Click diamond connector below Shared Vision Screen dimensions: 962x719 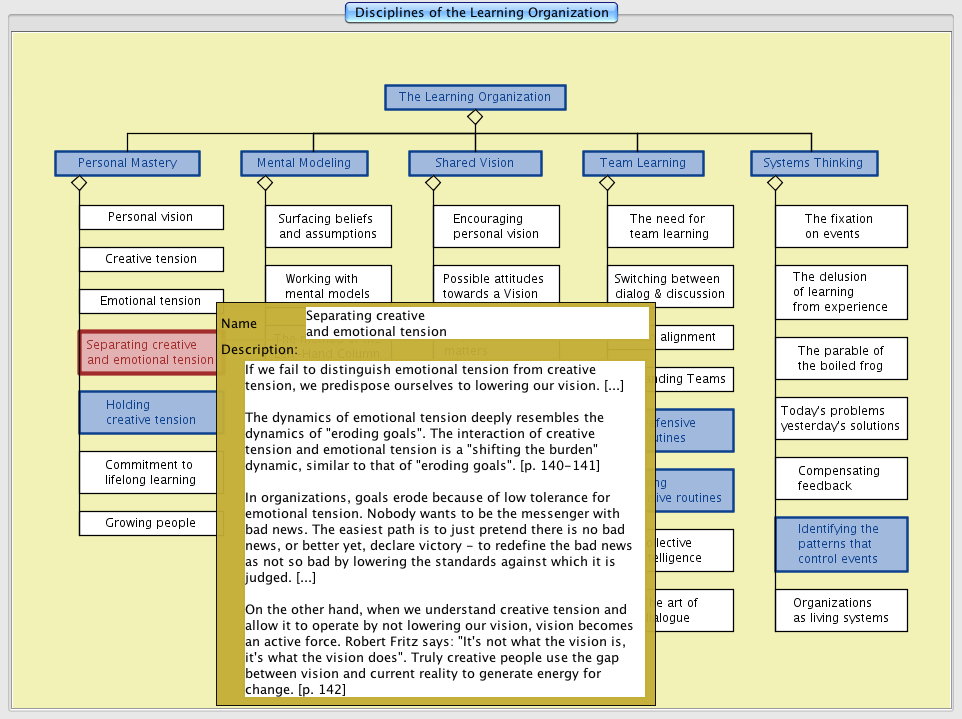pyautogui.click(x=433, y=183)
